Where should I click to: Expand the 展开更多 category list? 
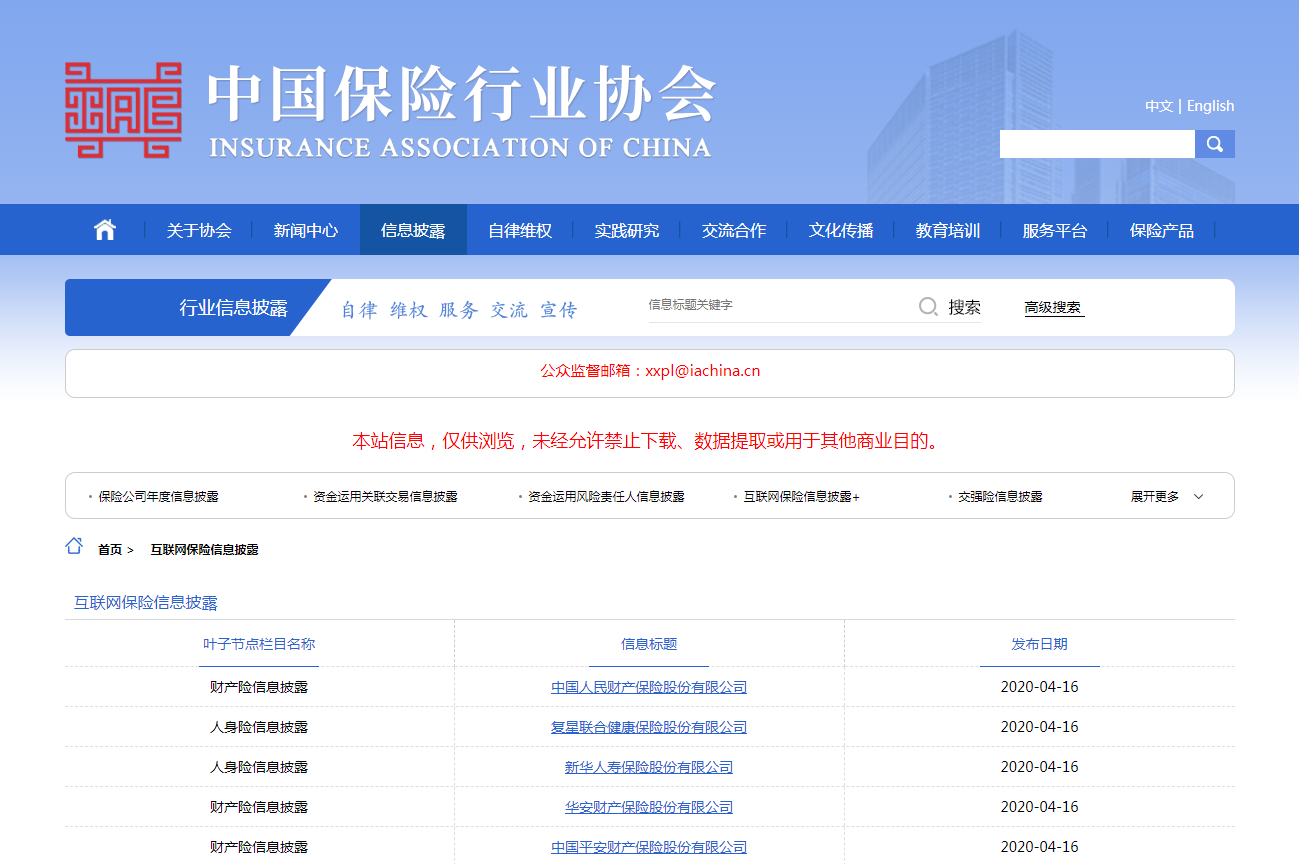point(1167,497)
